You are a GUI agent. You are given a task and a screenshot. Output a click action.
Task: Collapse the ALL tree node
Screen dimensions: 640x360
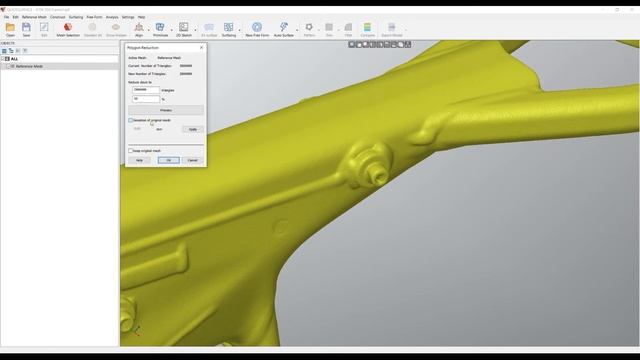[x=3, y=59]
